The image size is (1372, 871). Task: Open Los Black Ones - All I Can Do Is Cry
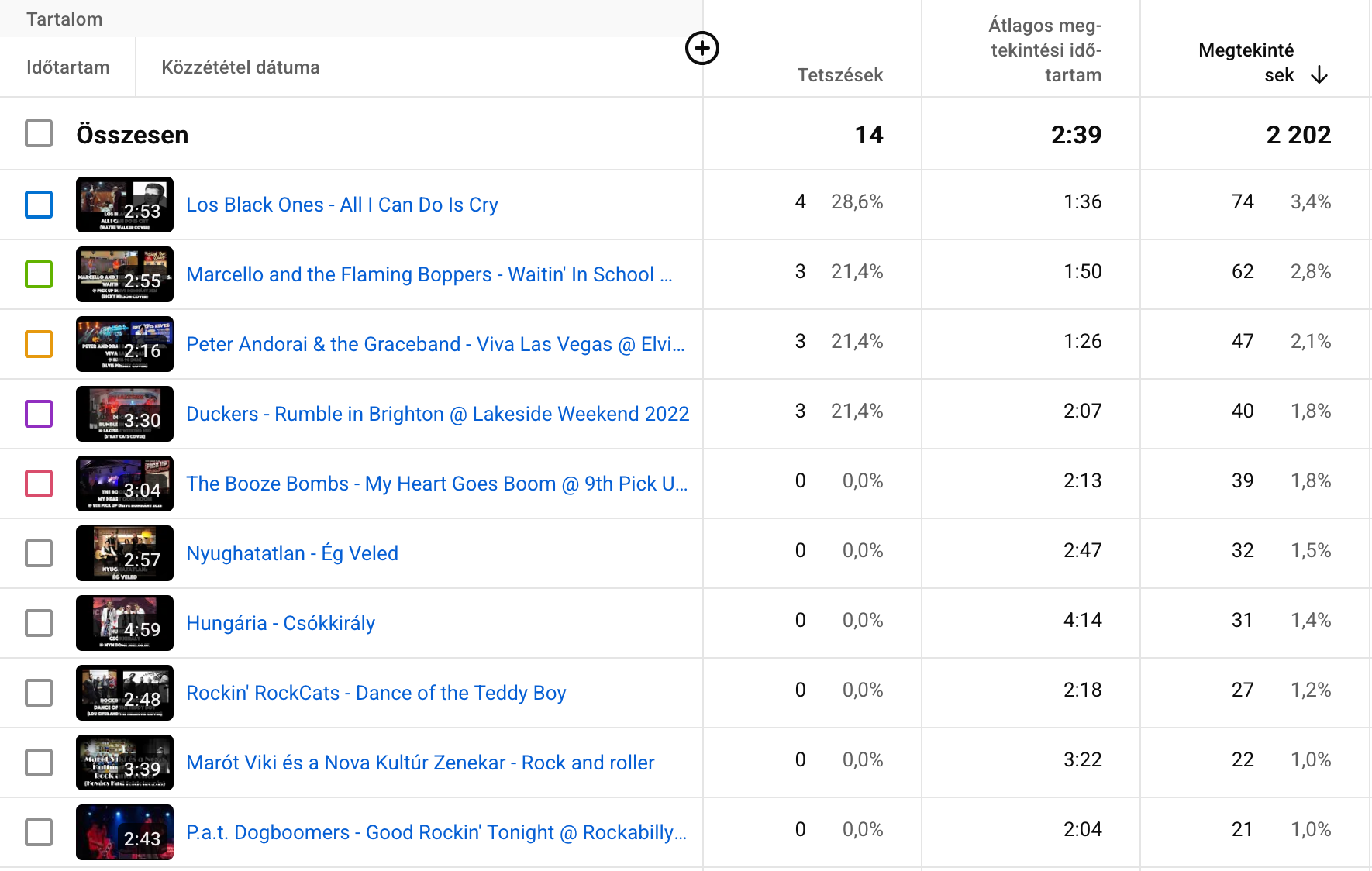342,205
